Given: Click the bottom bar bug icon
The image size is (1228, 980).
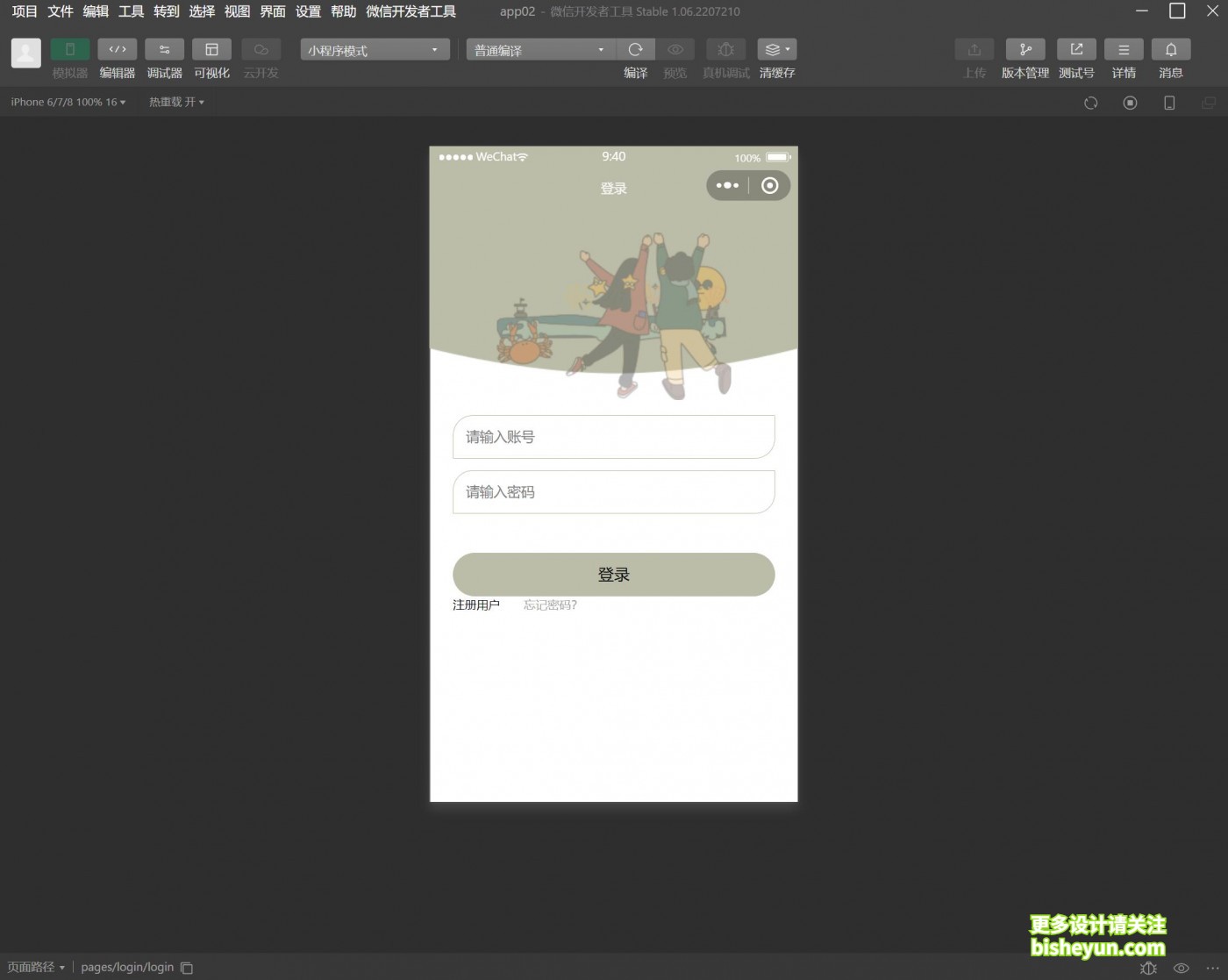Looking at the screenshot, I should [1148, 968].
